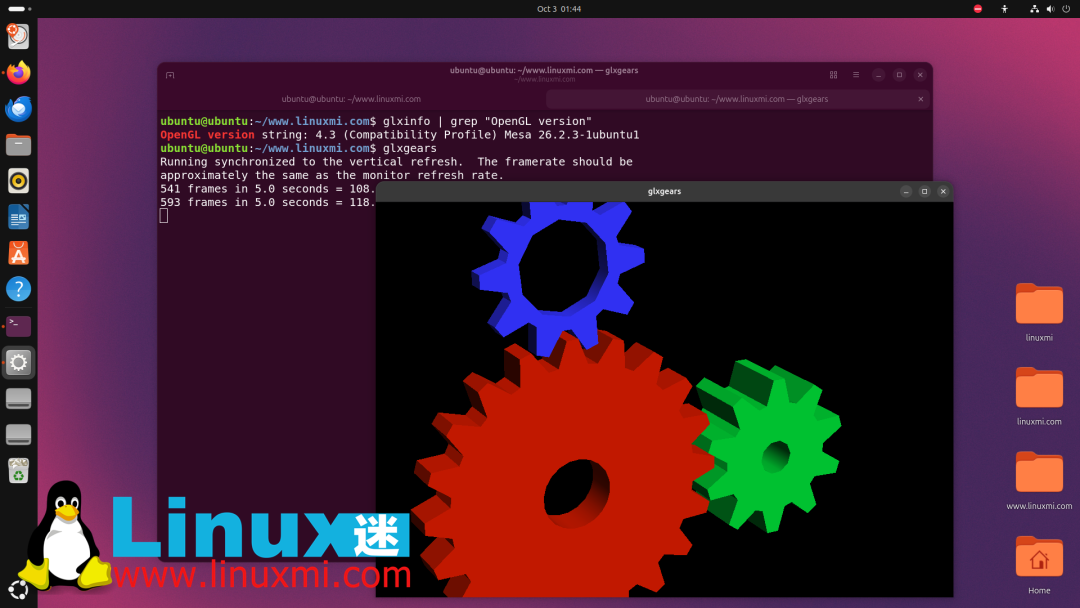1080x608 pixels.
Task: Click the 'Mesa 26.2.3-1ubuntu1' text
Action: pyautogui.click(x=572, y=135)
